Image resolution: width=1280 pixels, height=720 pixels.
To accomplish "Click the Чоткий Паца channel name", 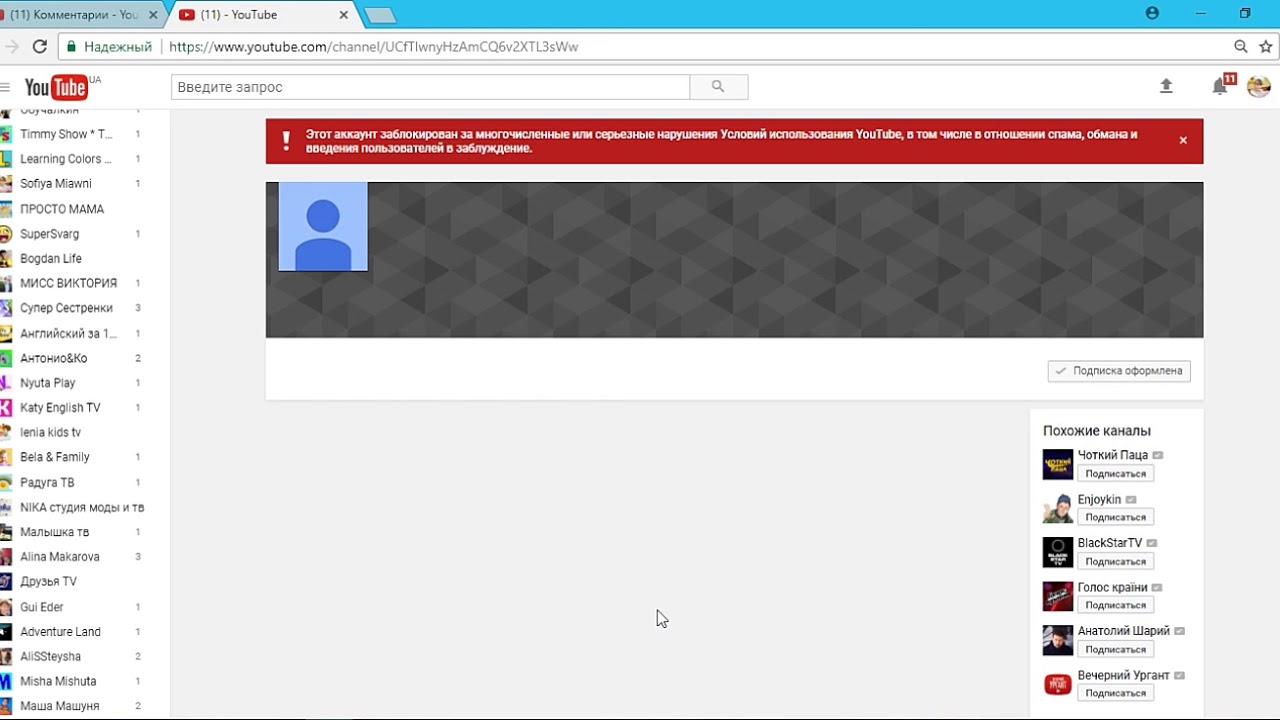I will 1113,455.
